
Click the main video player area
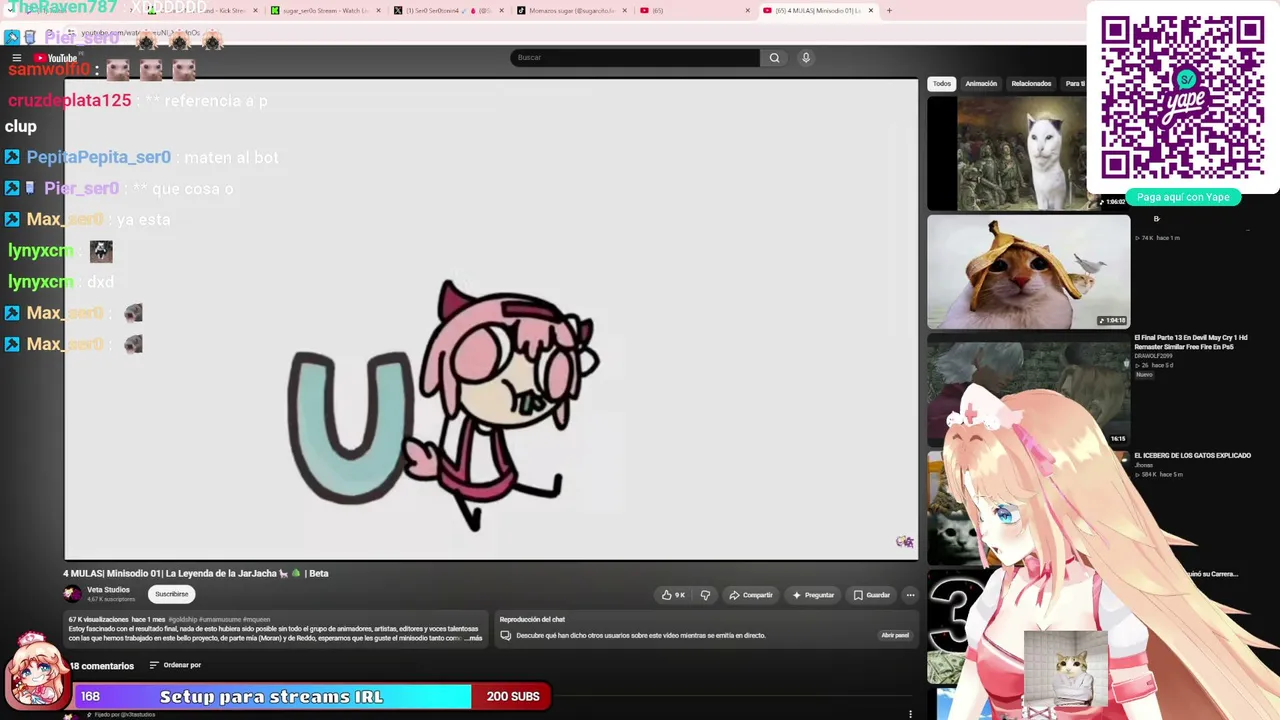(x=491, y=320)
